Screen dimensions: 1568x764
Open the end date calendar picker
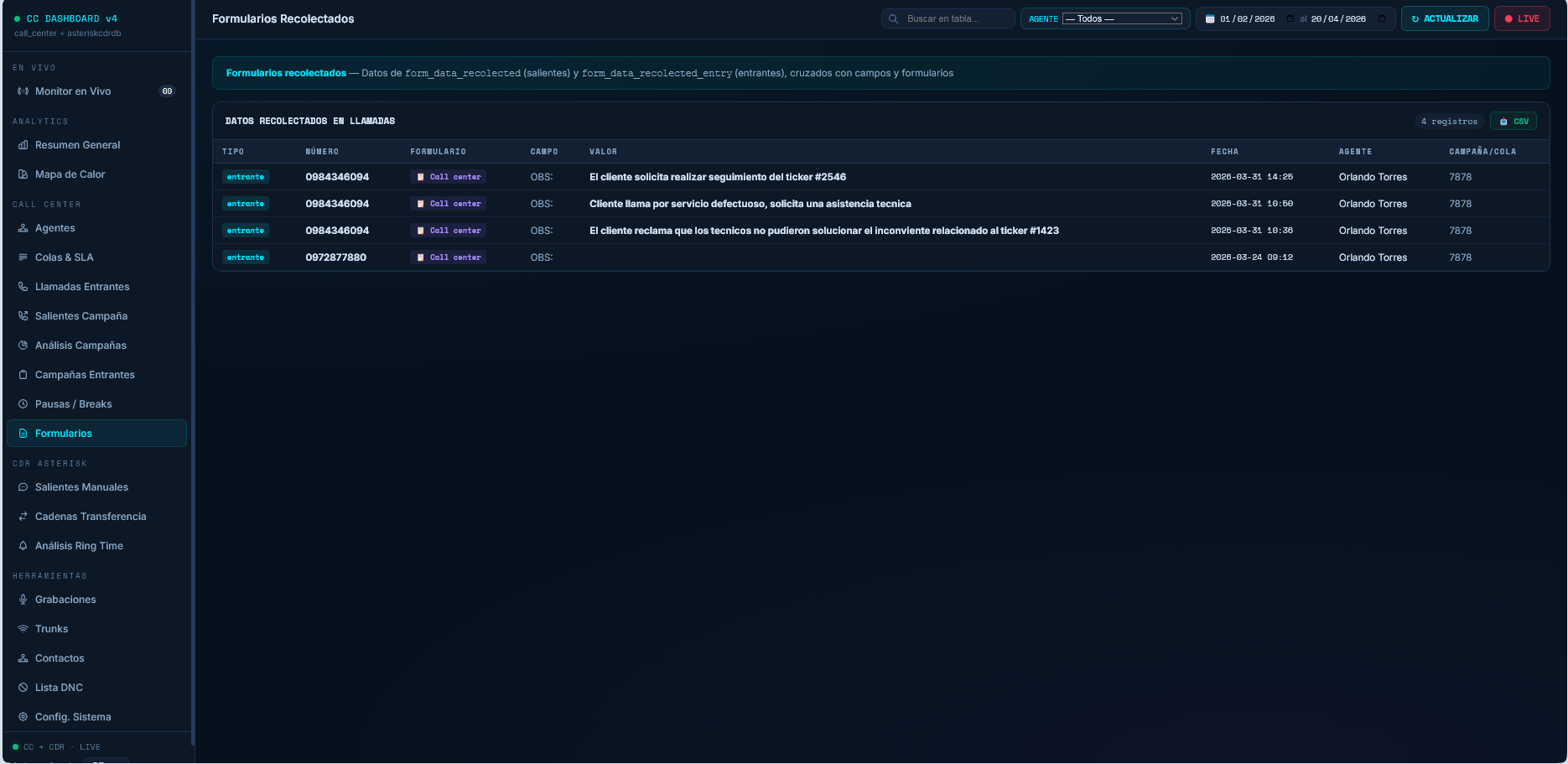coord(1382,18)
